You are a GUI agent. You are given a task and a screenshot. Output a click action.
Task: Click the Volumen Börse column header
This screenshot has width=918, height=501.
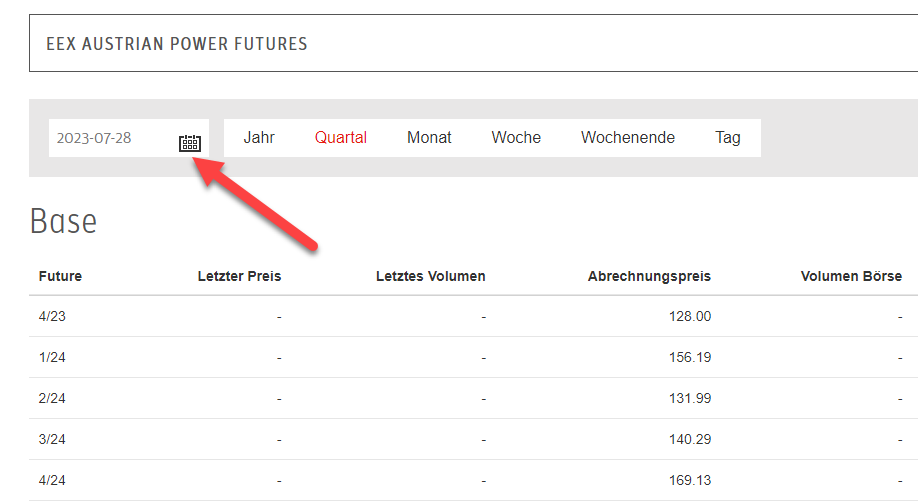click(851, 276)
